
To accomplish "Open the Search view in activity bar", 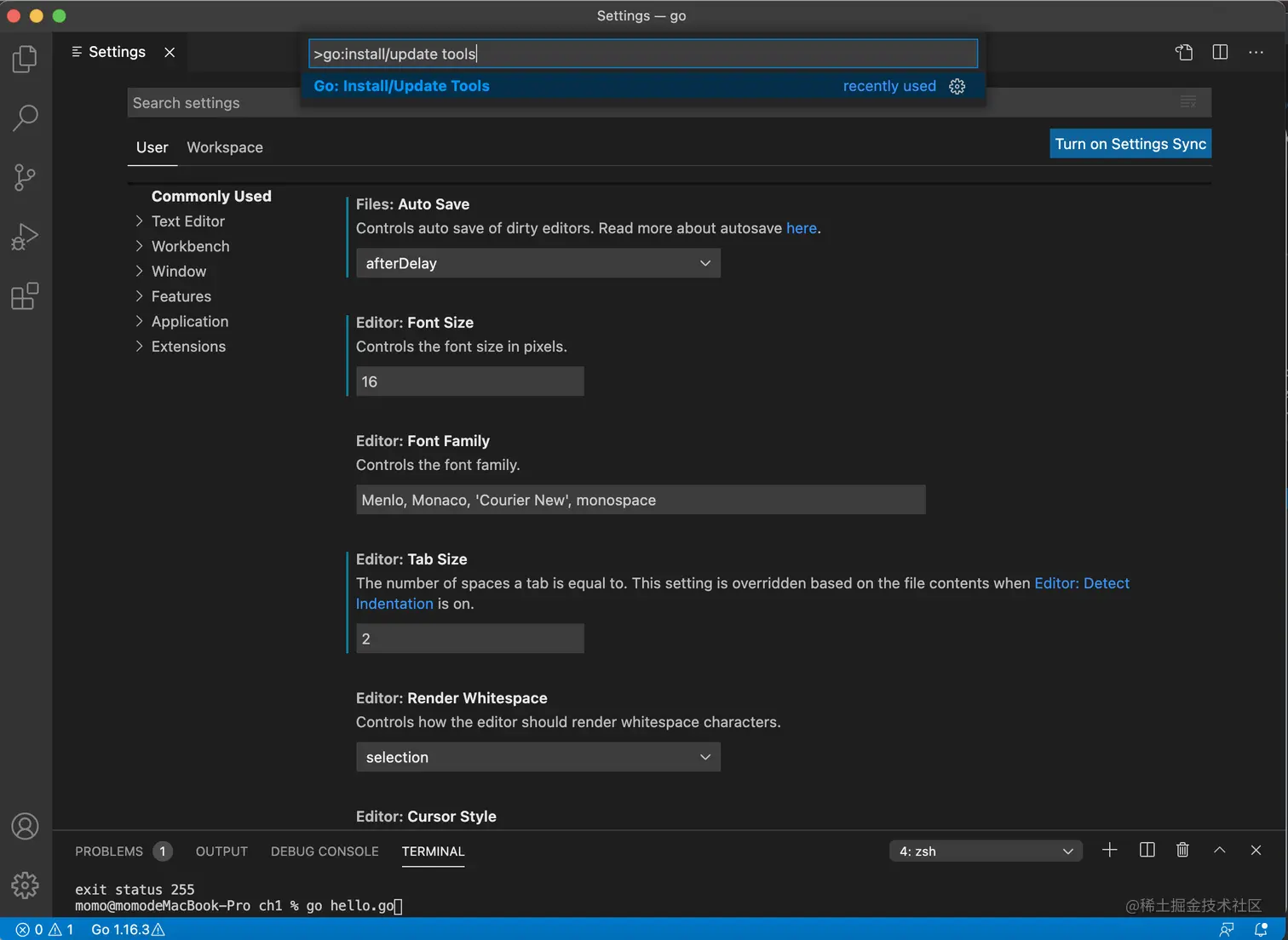I will (25, 118).
